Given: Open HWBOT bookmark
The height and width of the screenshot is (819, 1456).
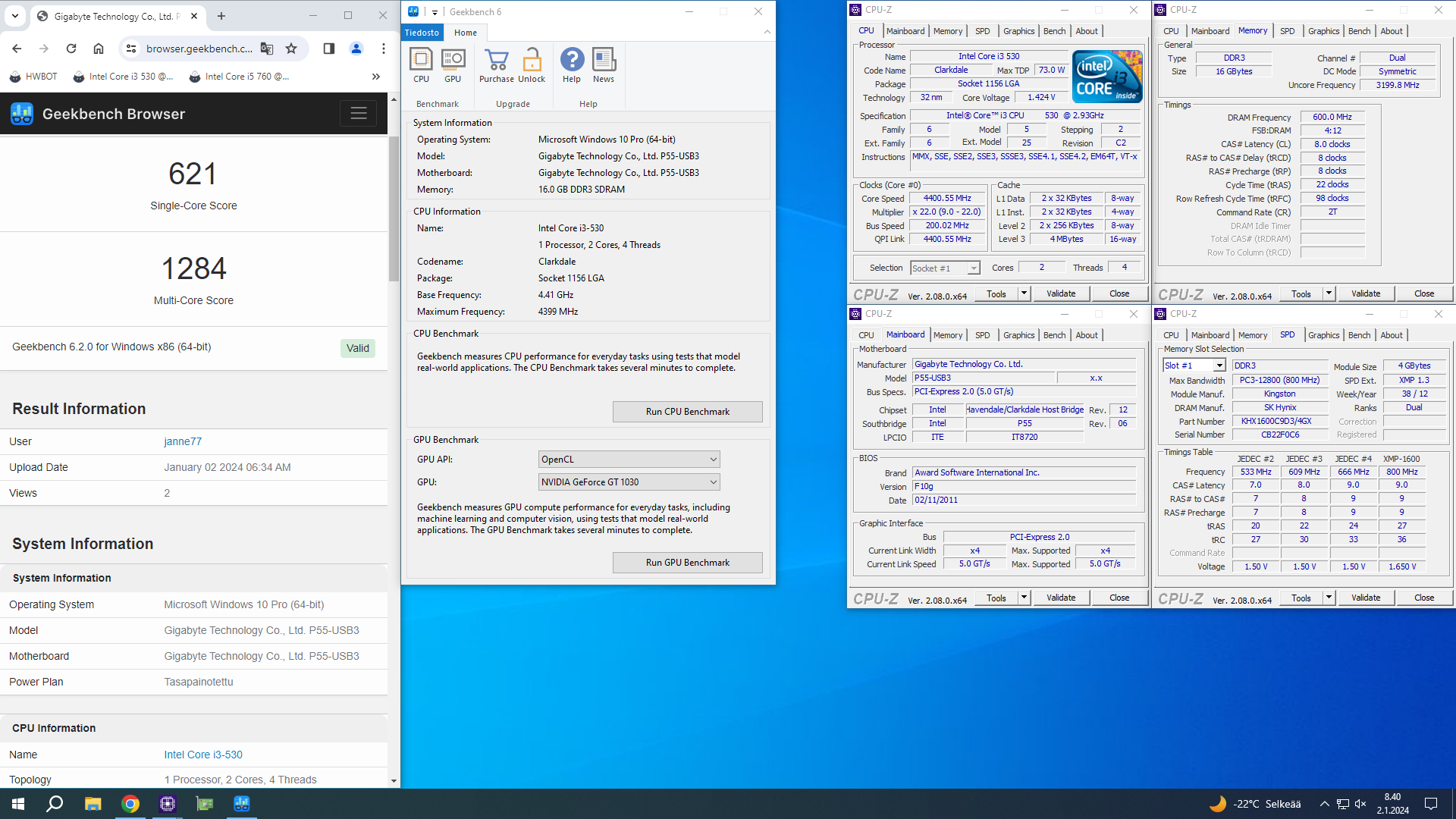Looking at the screenshot, I should [x=33, y=77].
